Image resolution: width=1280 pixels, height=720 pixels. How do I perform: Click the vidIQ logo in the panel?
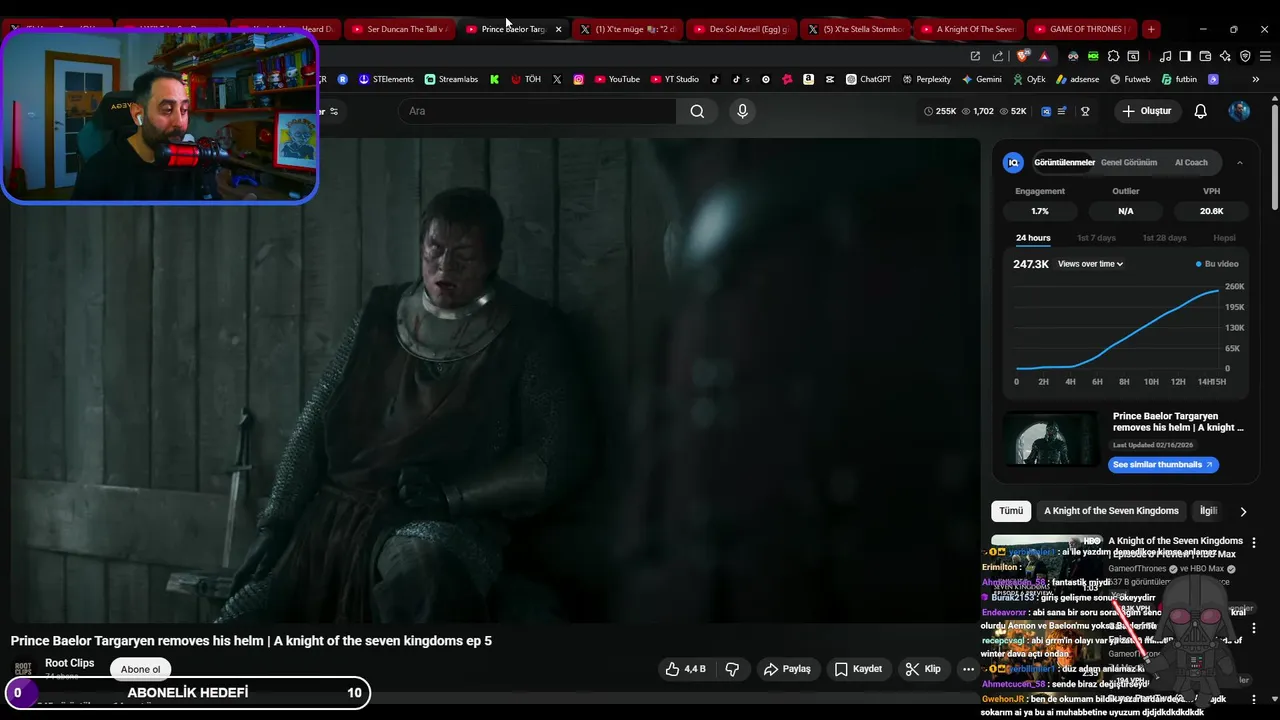[1013, 162]
